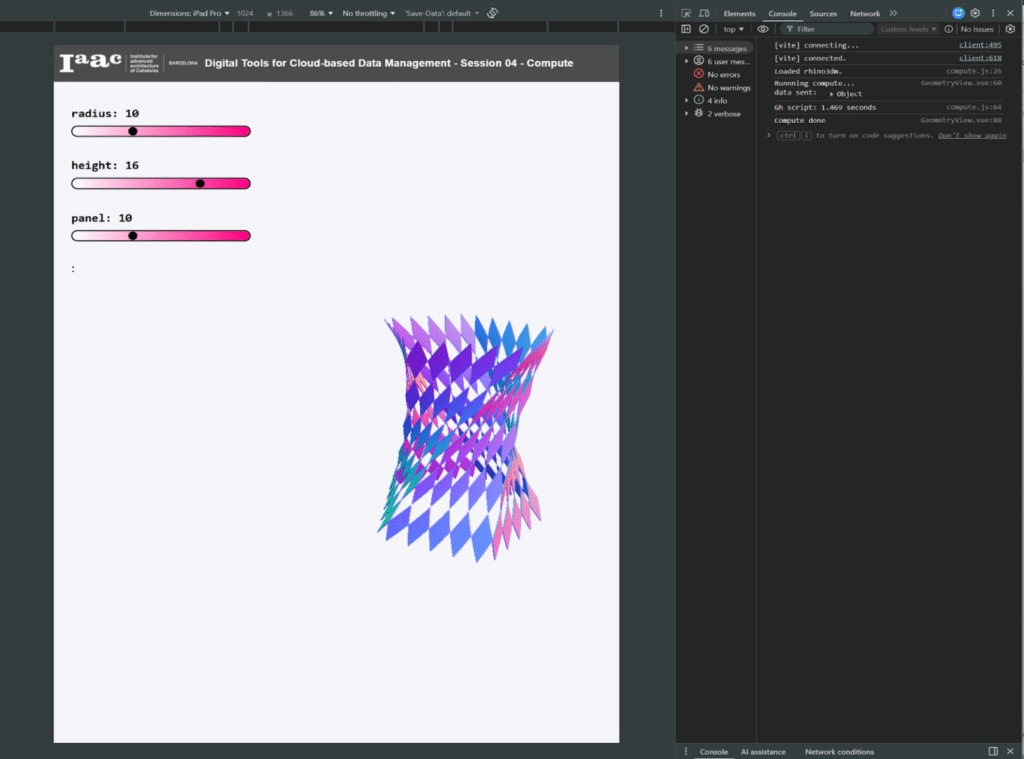This screenshot has width=1024, height=759.
Task: Click the Don't show again link
Action: 971,135
